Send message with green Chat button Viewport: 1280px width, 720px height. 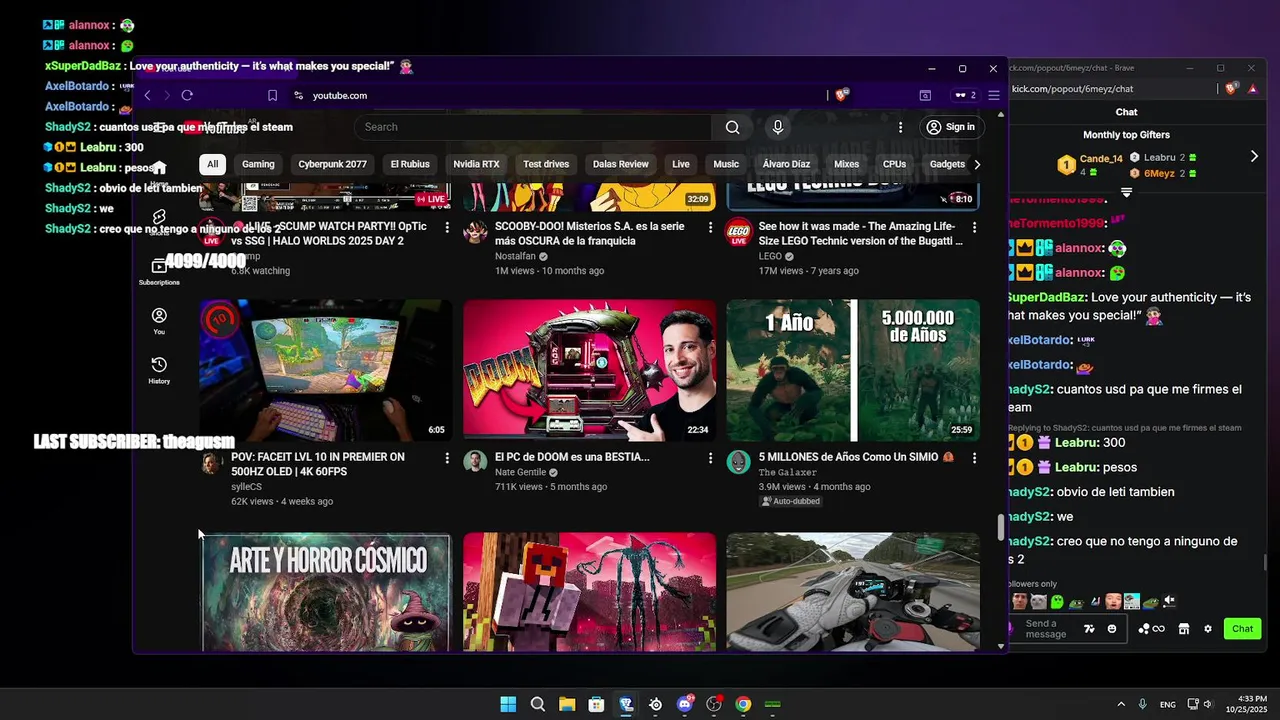[x=1242, y=629]
